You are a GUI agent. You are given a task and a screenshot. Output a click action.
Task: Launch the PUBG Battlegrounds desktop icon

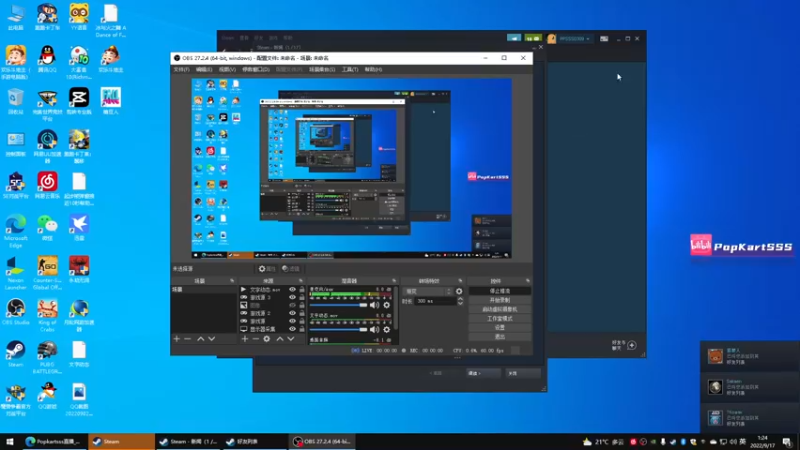pos(47,358)
